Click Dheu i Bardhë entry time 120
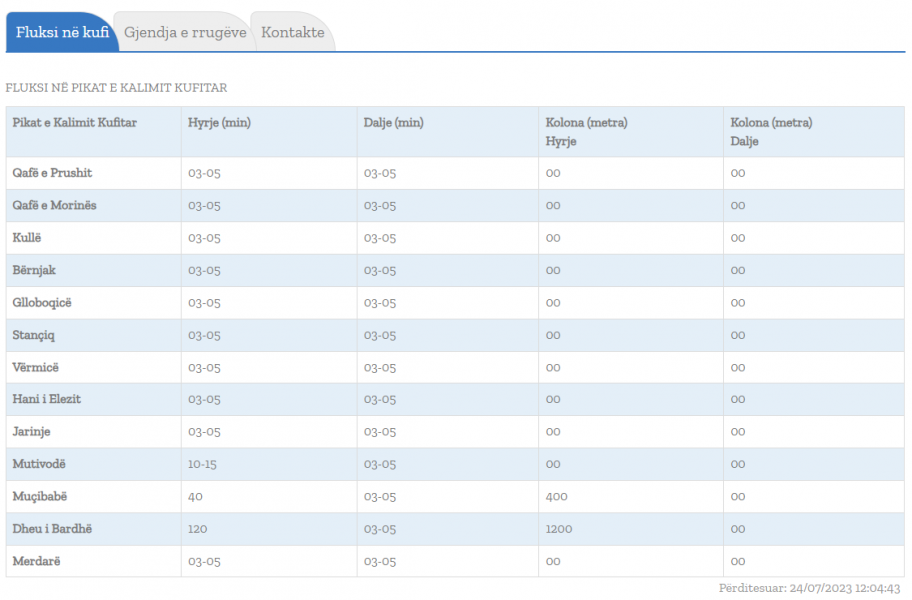 (x=198, y=530)
